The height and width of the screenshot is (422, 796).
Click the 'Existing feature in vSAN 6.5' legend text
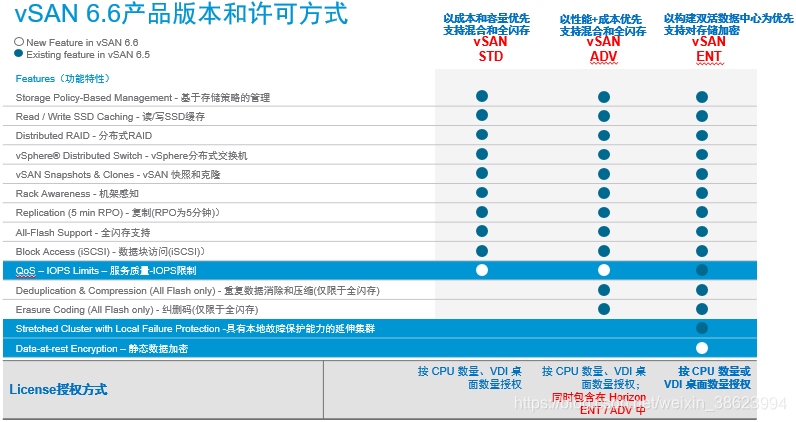(x=88, y=54)
